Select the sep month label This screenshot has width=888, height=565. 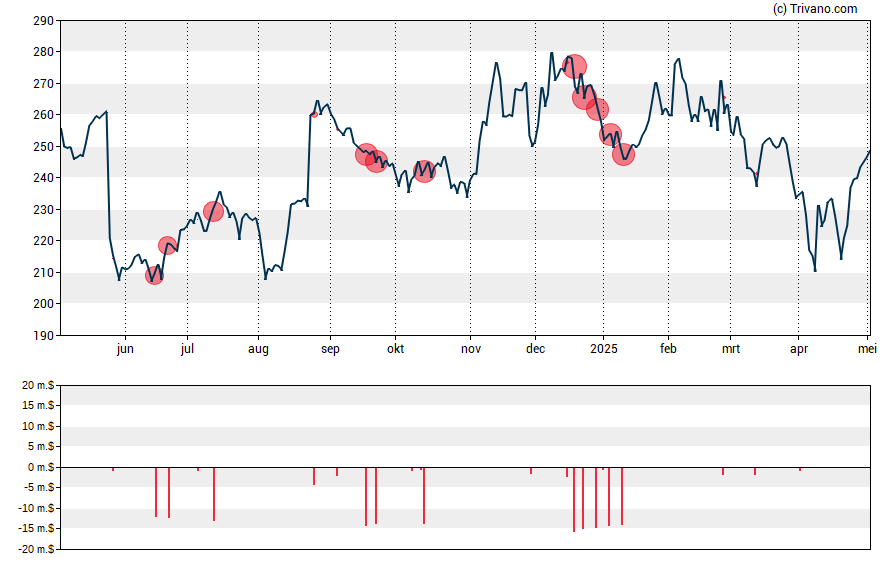click(330, 349)
